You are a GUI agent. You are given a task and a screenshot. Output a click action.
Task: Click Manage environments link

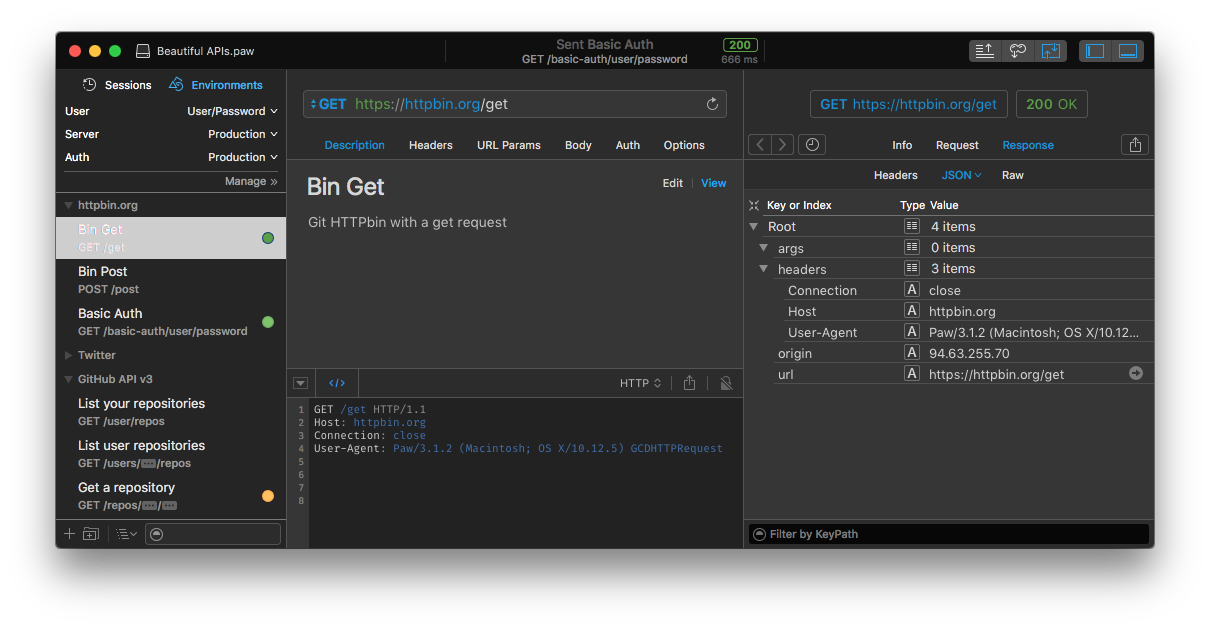pos(251,181)
